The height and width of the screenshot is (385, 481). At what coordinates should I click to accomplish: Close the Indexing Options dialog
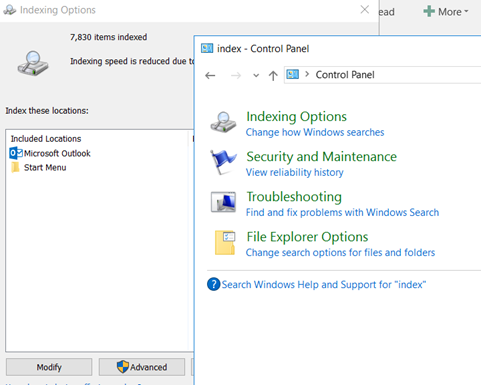pyautogui.click(x=365, y=10)
